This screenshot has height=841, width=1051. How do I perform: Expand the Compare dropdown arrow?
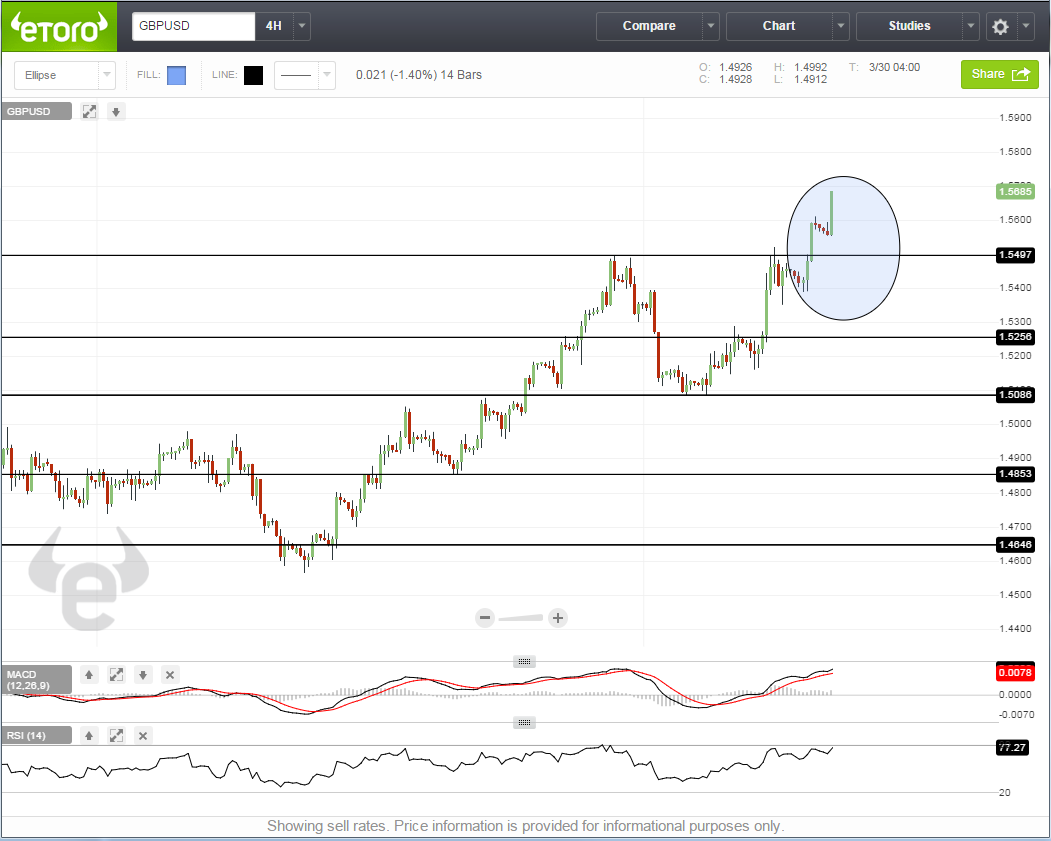[710, 26]
